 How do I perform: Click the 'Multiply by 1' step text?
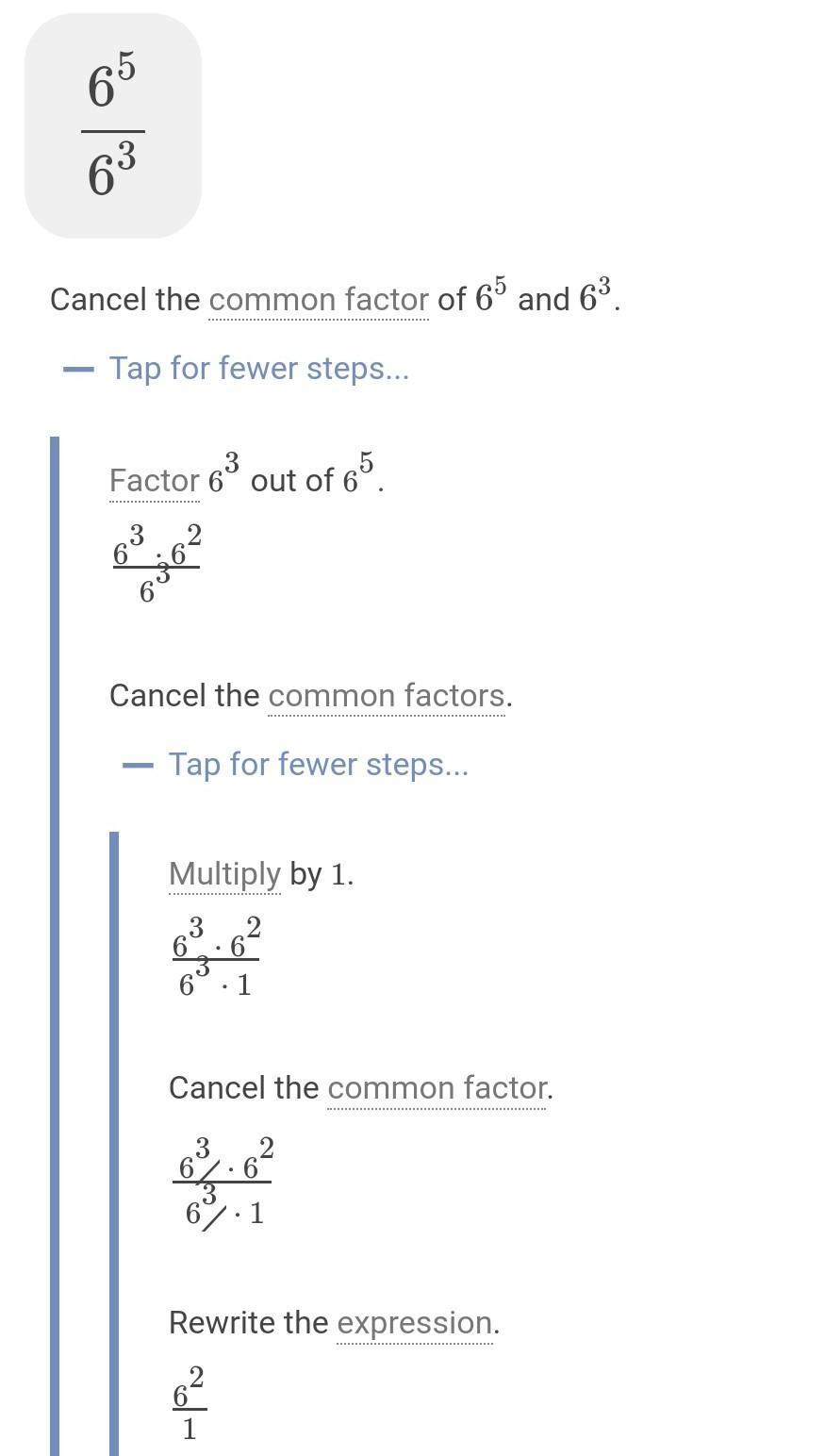pos(261,874)
